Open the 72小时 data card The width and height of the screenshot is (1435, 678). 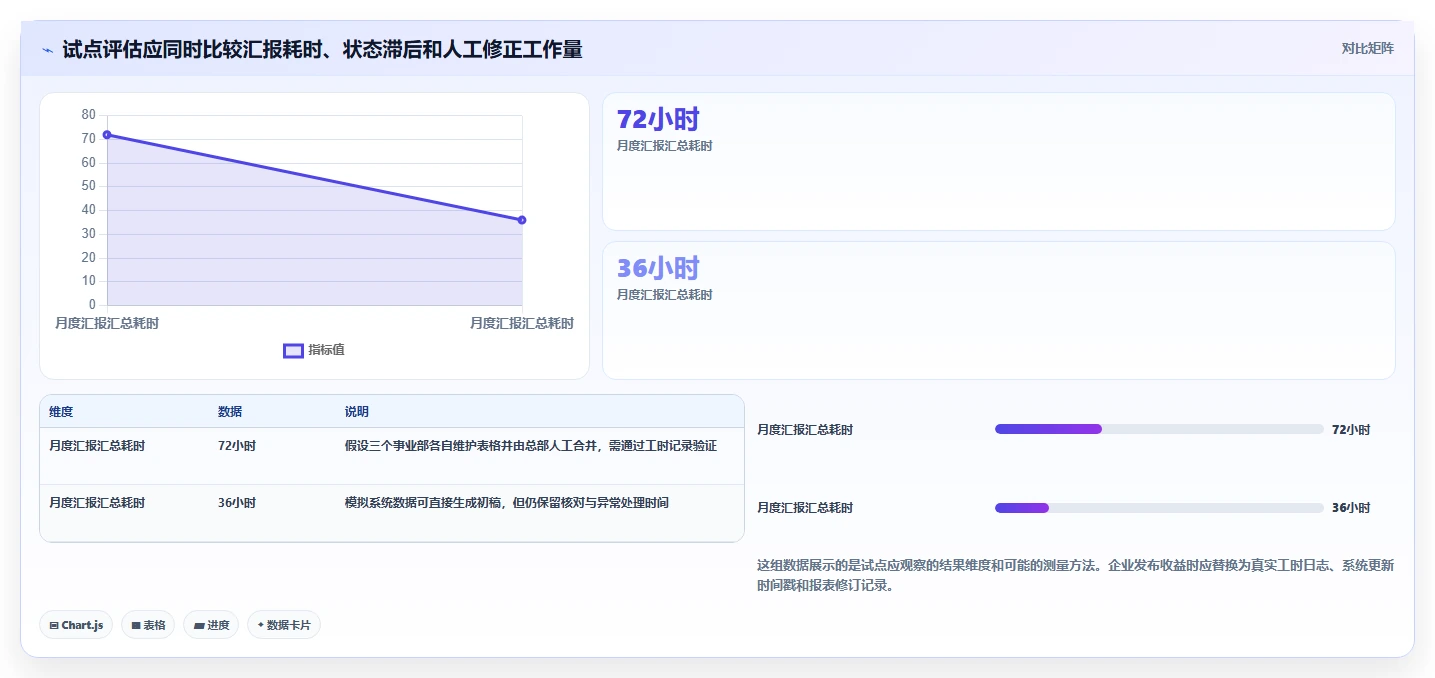click(998, 162)
